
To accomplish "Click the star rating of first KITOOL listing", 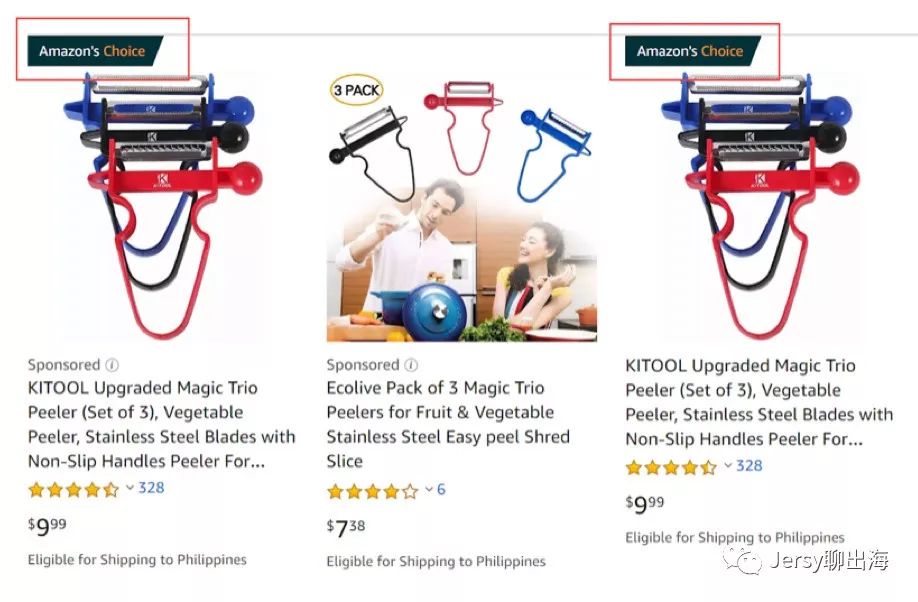I will tap(74, 489).
